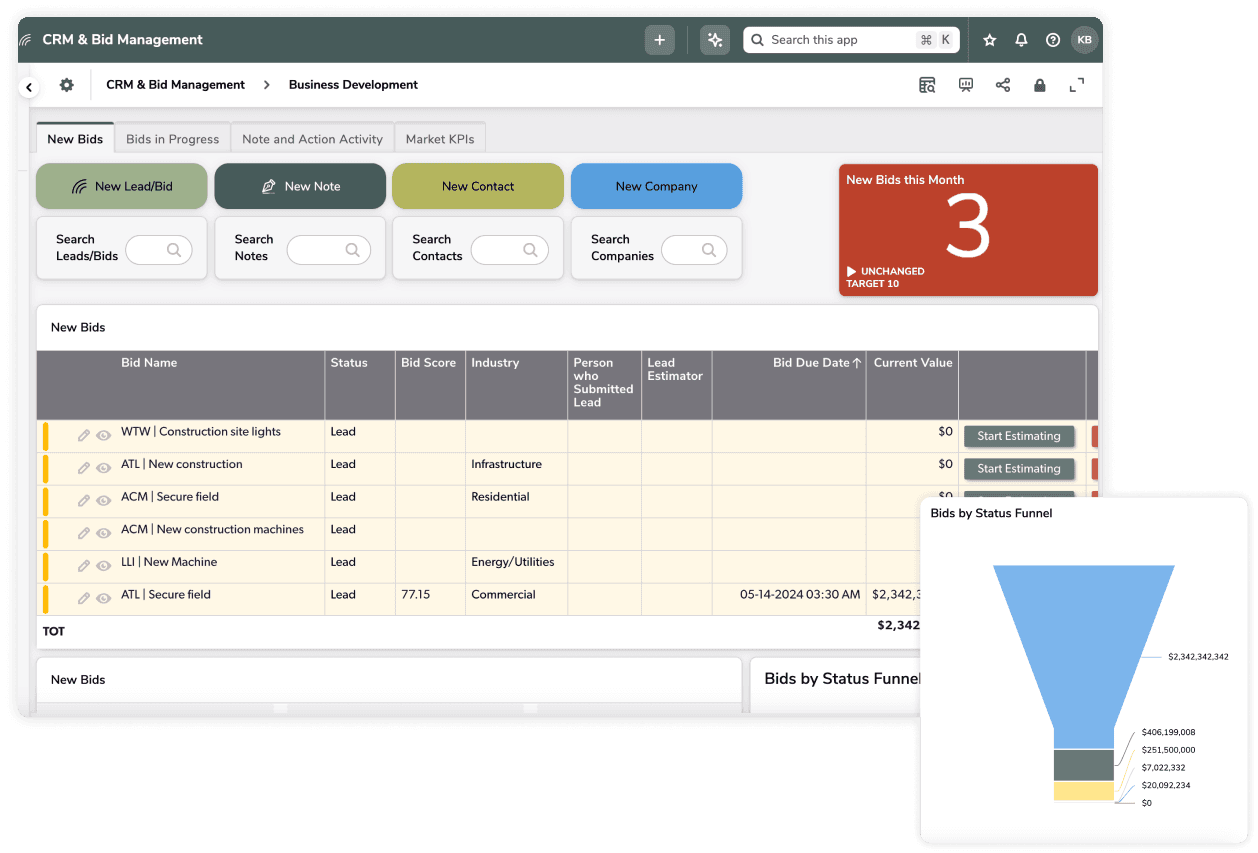1258x853 pixels.
Task: Open the Note and Action Activity tab
Action: 312,139
